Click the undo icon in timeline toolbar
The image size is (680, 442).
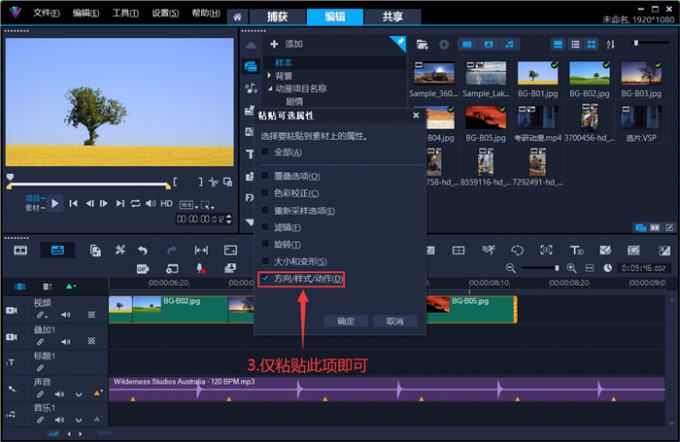(x=143, y=250)
